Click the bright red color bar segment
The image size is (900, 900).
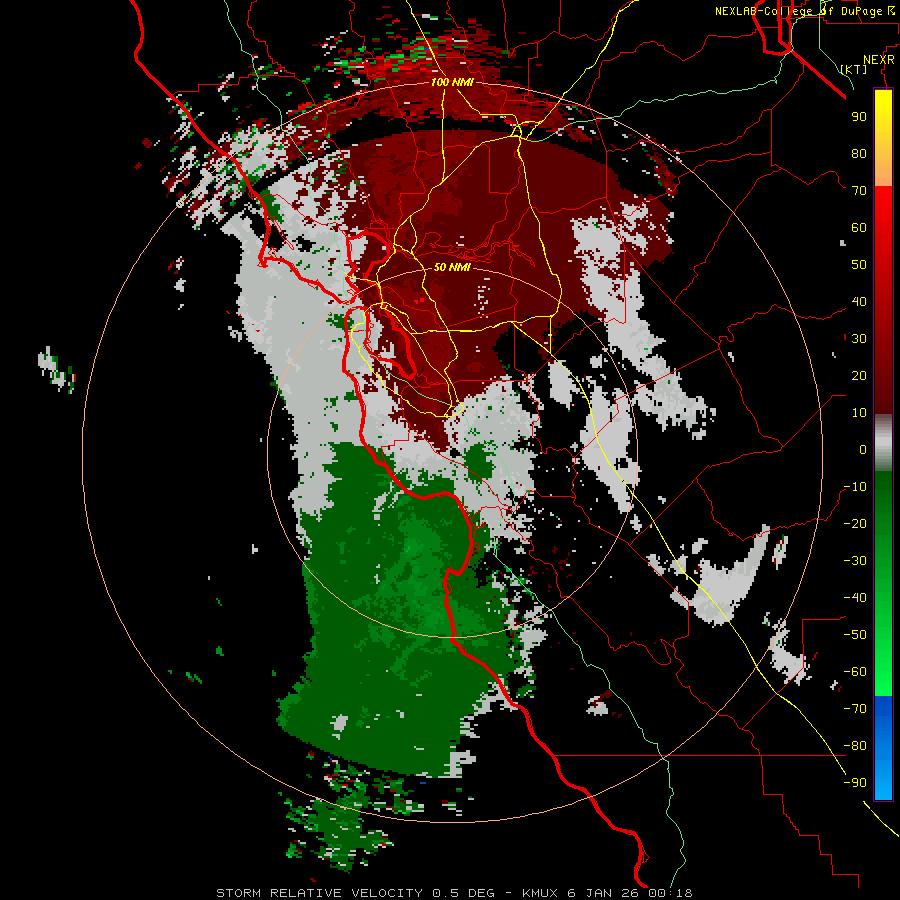coord(883,210)
